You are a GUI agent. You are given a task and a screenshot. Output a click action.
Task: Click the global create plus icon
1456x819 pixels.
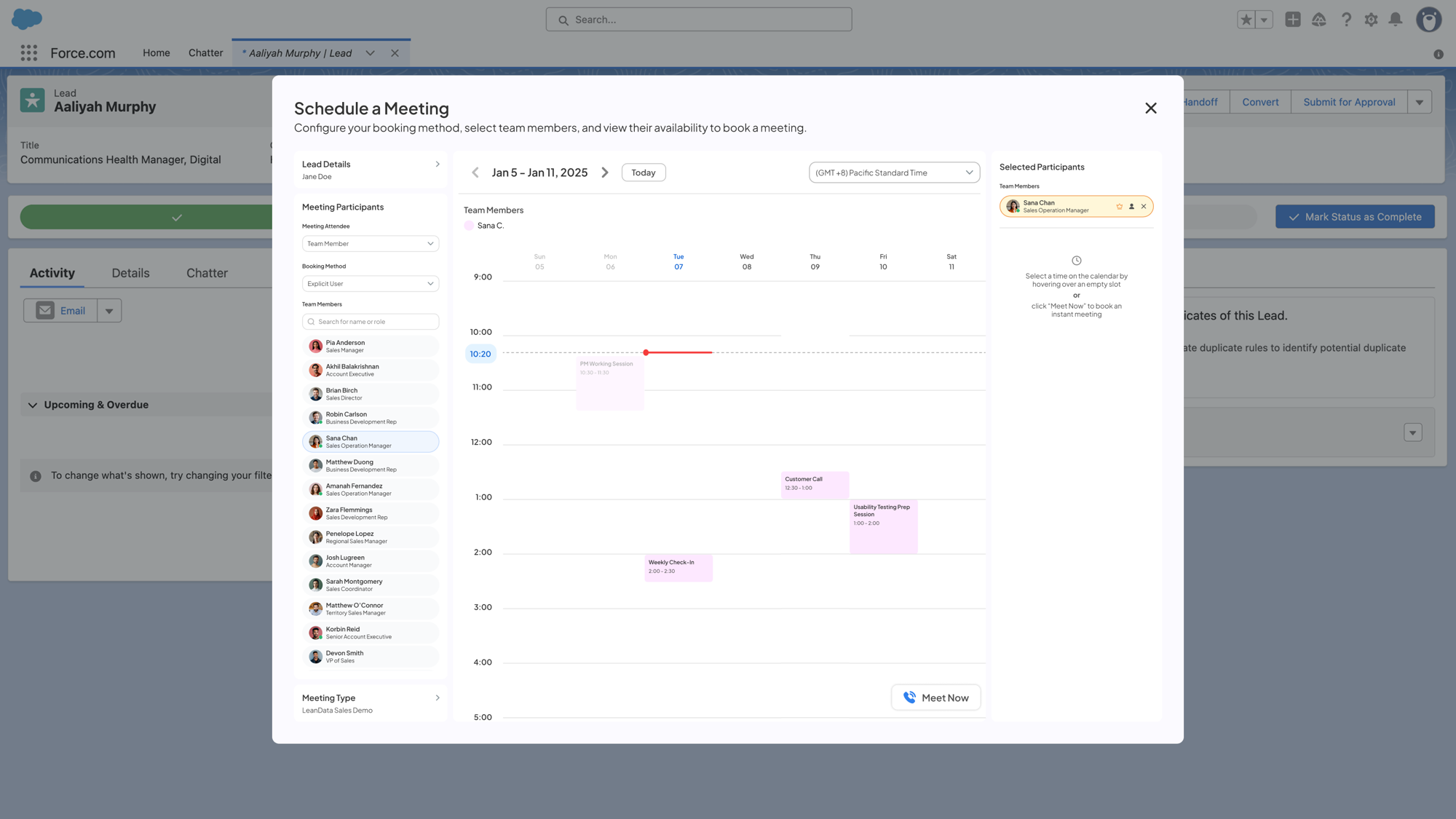[x=1293, y=20]
